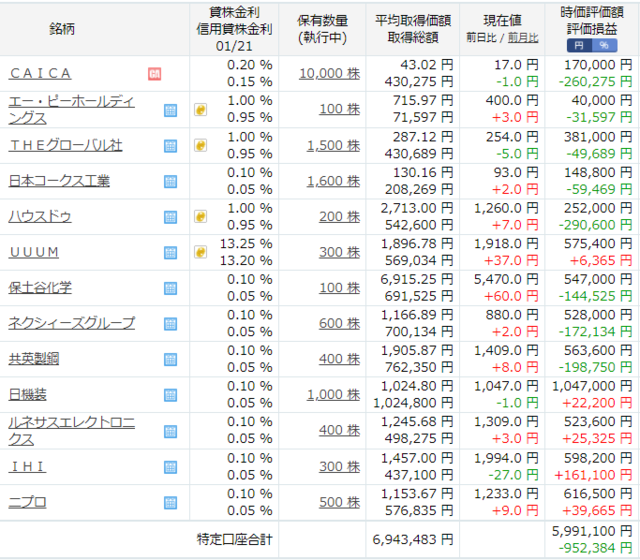Click the 保有数量 column header
Screen dimensions: 640x560
(x=322, y=20)
